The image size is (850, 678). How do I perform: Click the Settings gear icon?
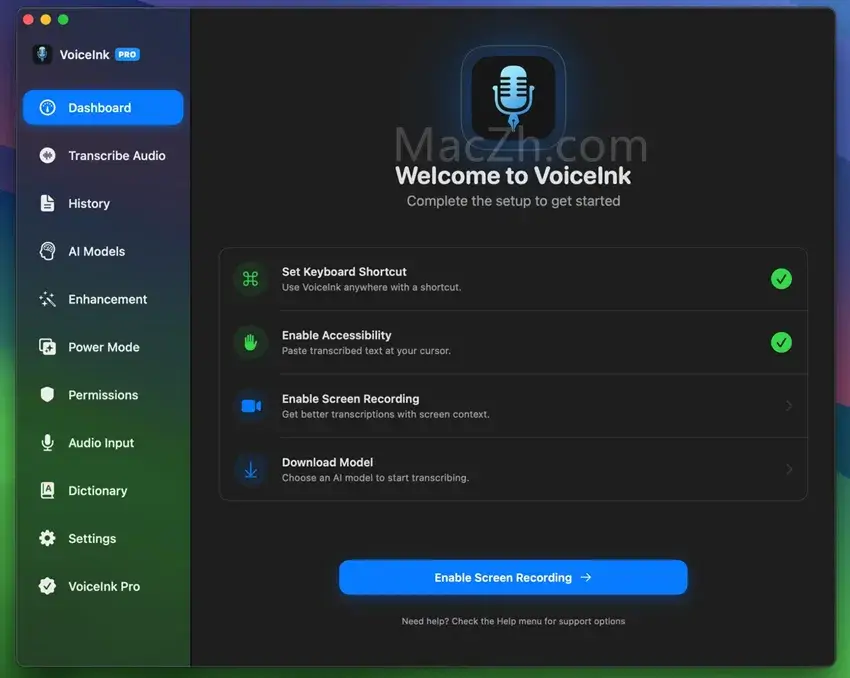(x=48, y=538)
